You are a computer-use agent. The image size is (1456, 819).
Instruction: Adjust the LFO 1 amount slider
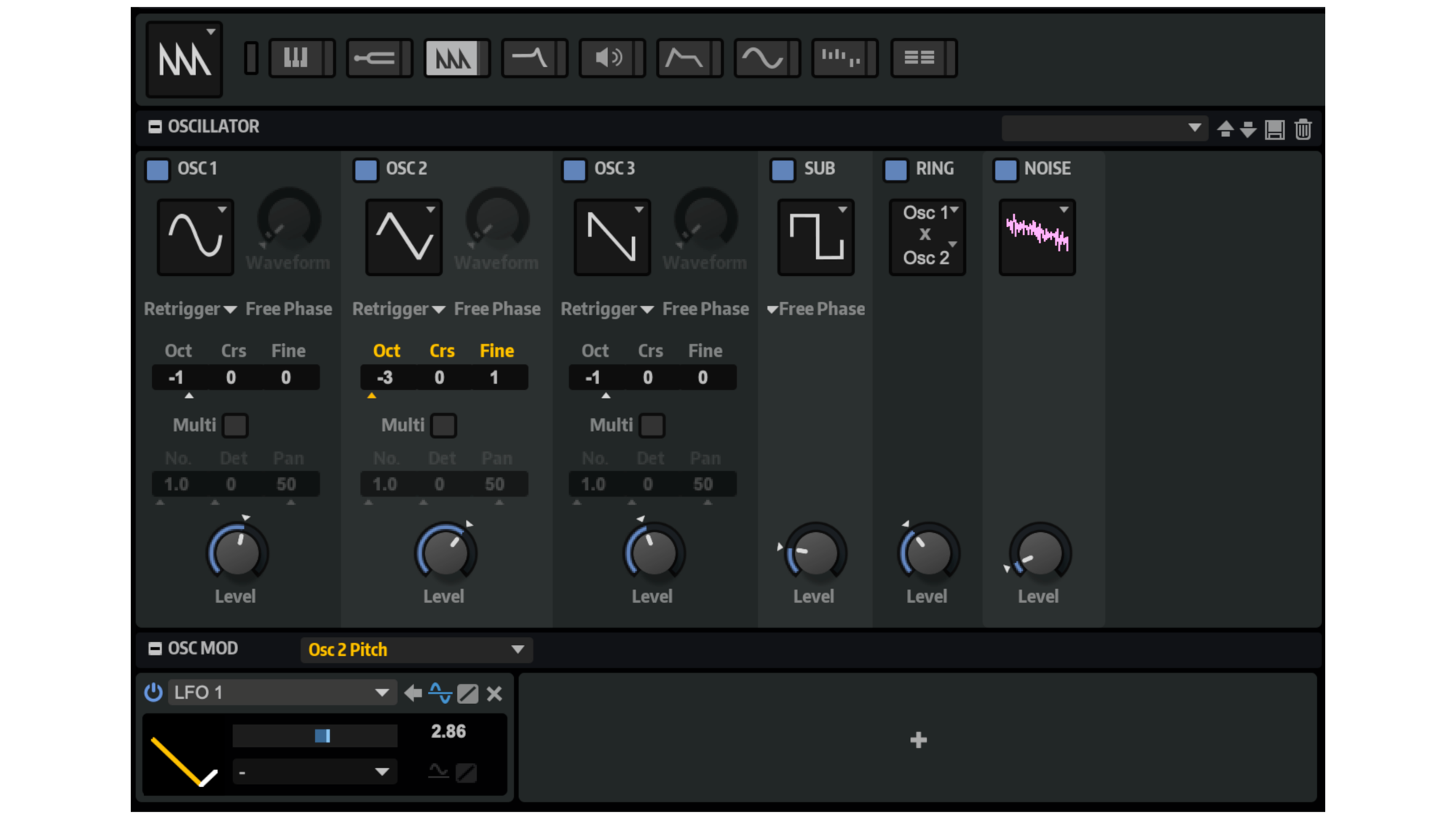point(314,735)
